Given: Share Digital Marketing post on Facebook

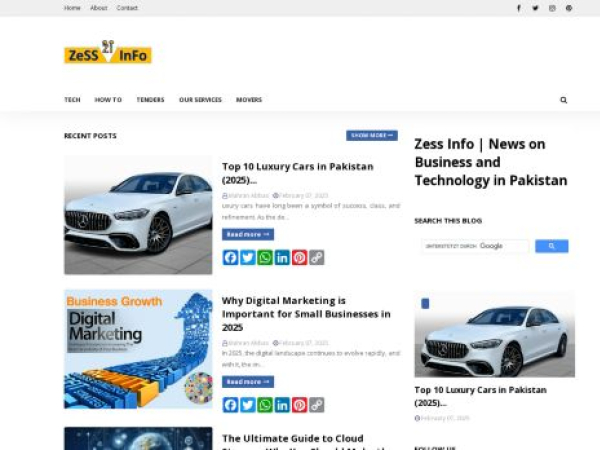Looking at the screenshot, I should (230, 405).
